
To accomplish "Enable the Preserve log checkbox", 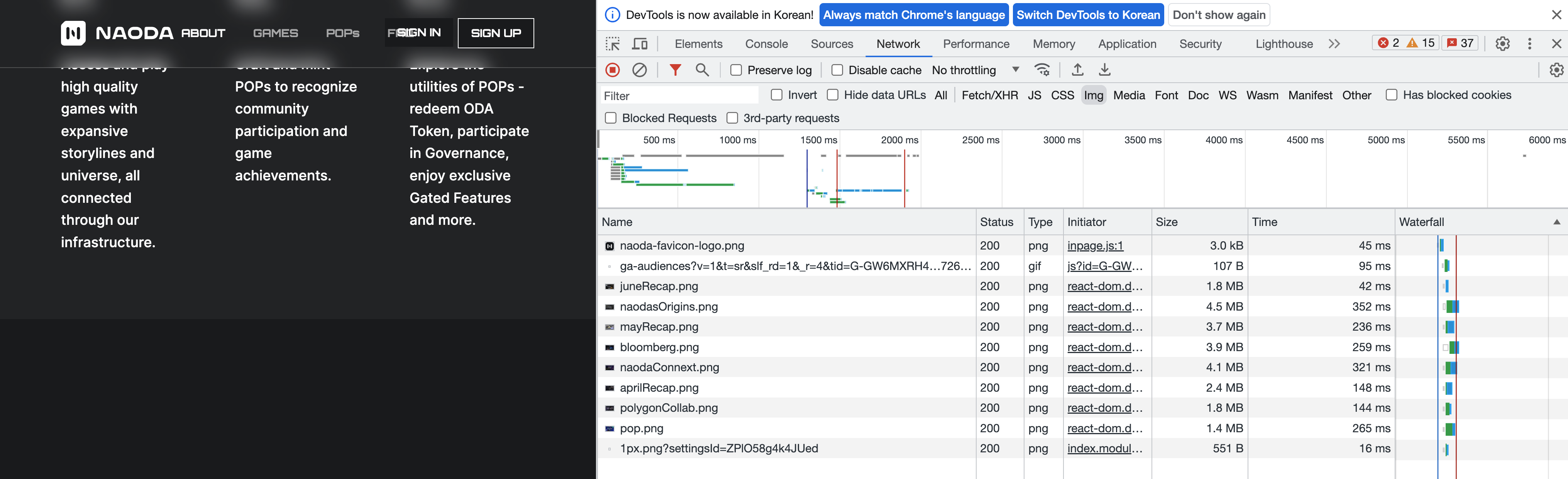I will click(736, 70).
